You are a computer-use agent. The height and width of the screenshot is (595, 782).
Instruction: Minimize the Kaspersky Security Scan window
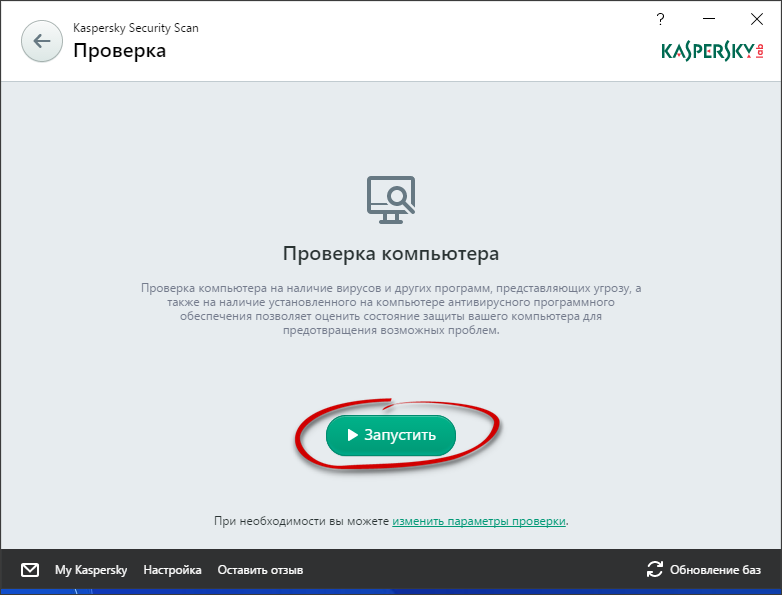point(707,18)
